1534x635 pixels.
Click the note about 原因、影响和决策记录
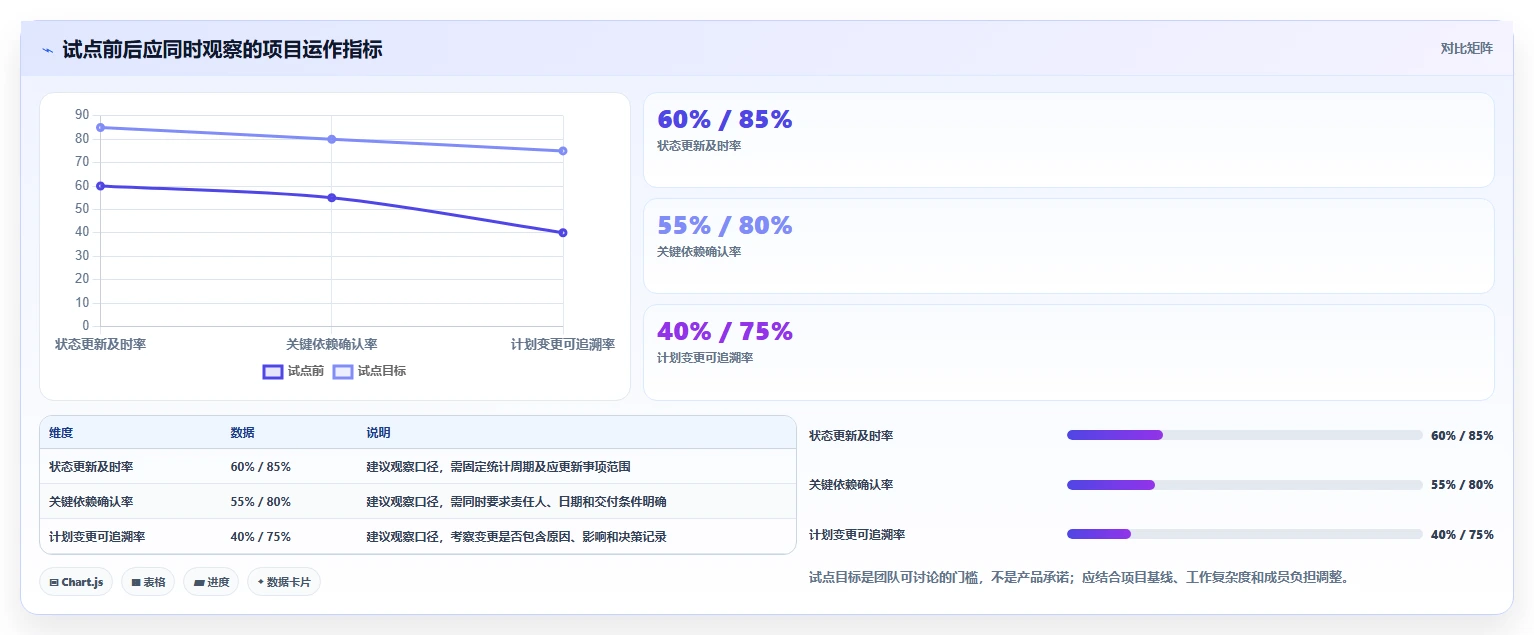[516, 537]
